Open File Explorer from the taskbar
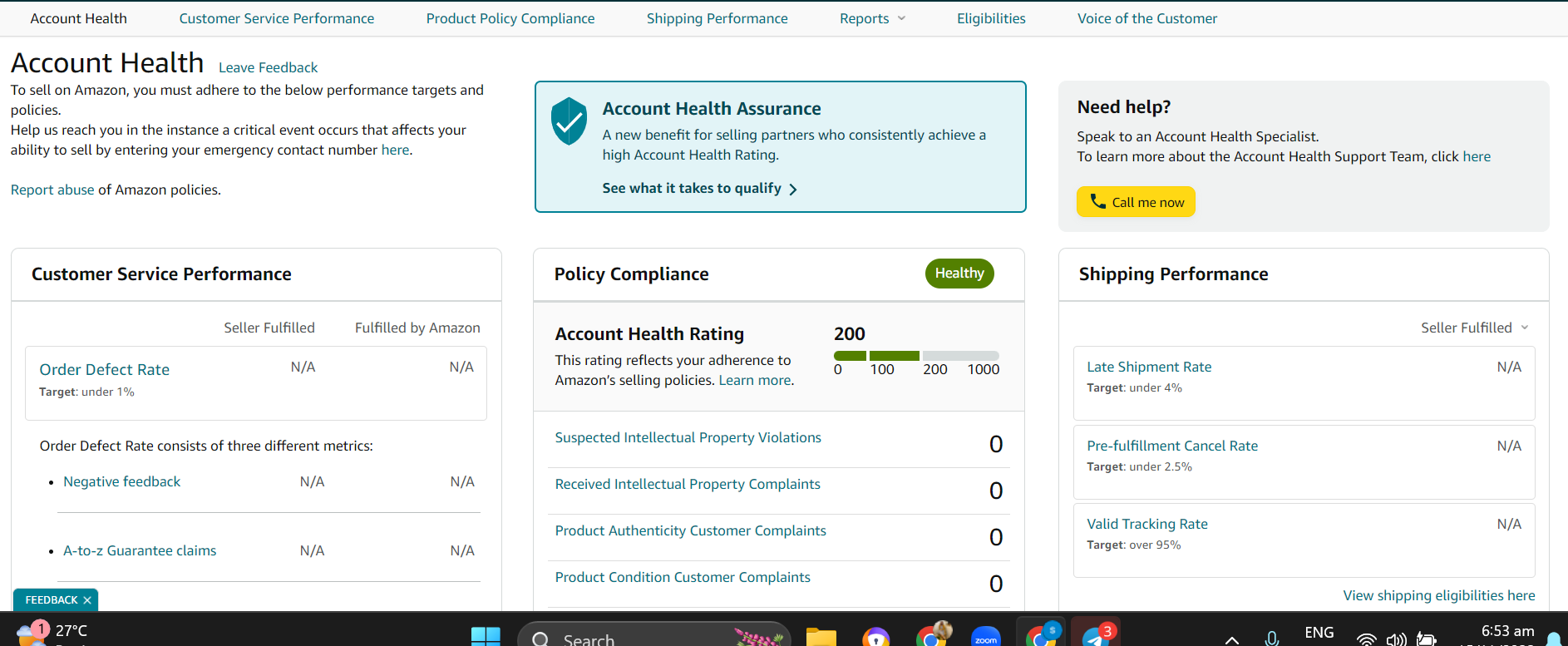Image resolution: width=1568 pixels, height=646 pixels. (821, 637)
